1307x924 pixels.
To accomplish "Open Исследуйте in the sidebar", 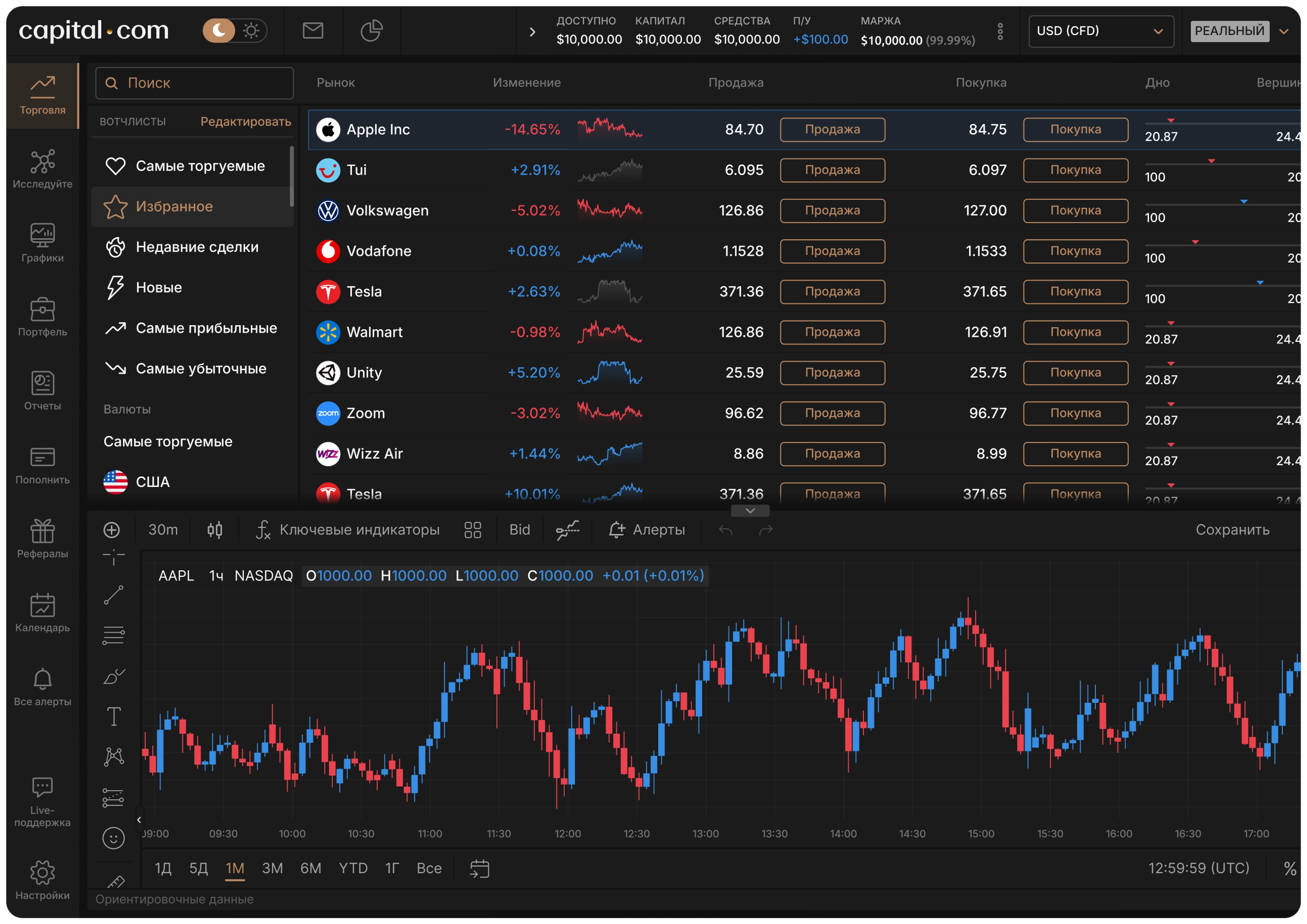I will 43,169.
